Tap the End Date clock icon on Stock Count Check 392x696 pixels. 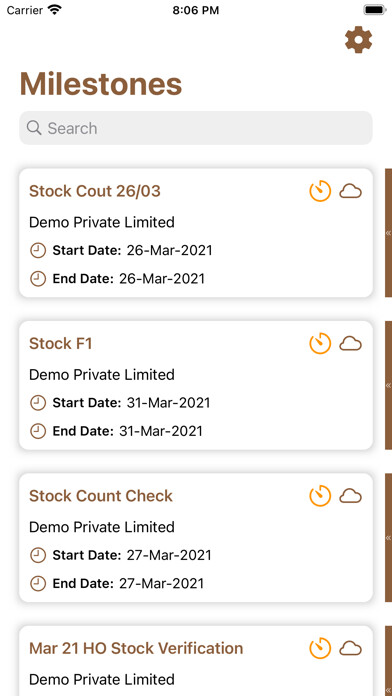(x=38, y=583)
